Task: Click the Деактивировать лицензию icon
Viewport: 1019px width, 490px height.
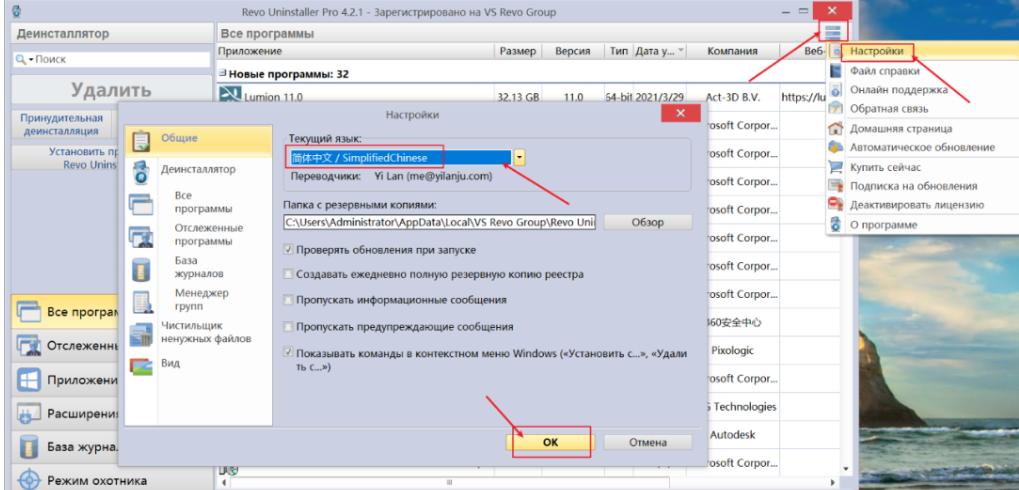Action: click(836, 205)
